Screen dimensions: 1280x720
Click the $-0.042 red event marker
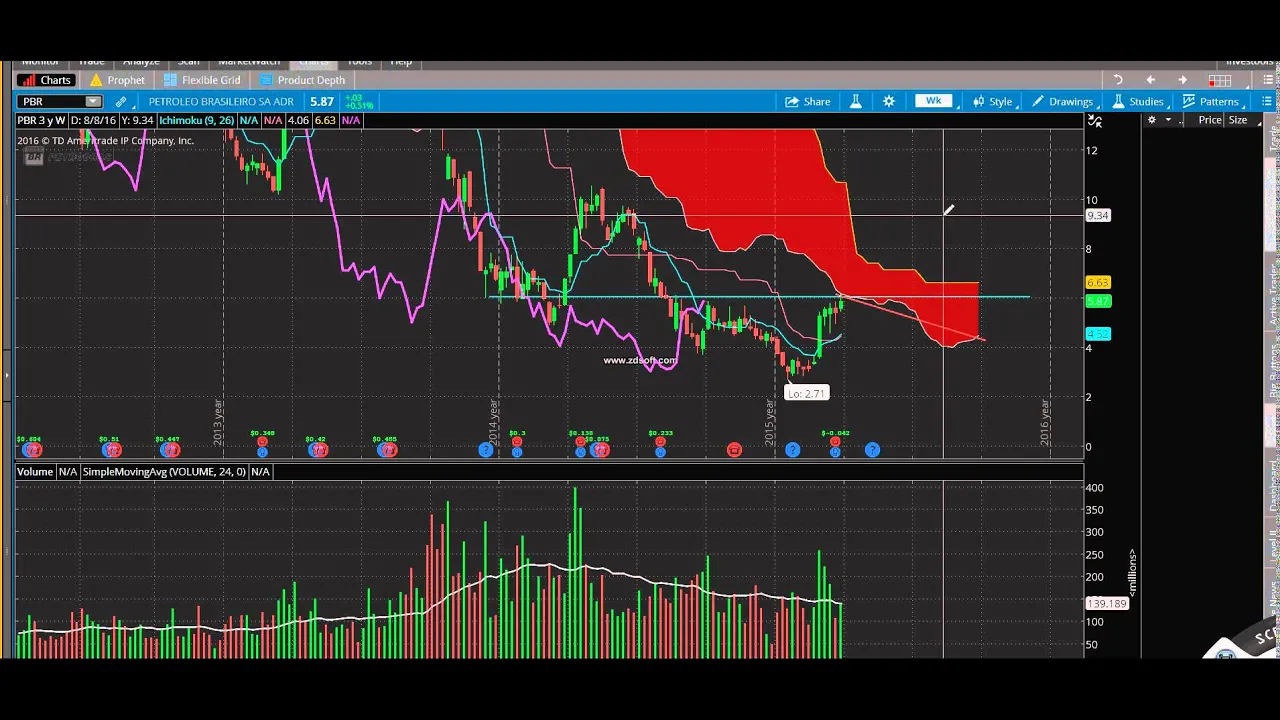(x=835, y=441)
